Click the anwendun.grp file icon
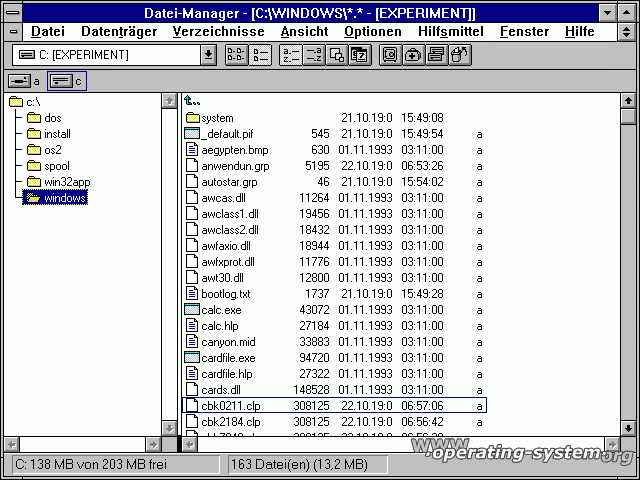This screenshot has height=480, width=640. (192, 166)
